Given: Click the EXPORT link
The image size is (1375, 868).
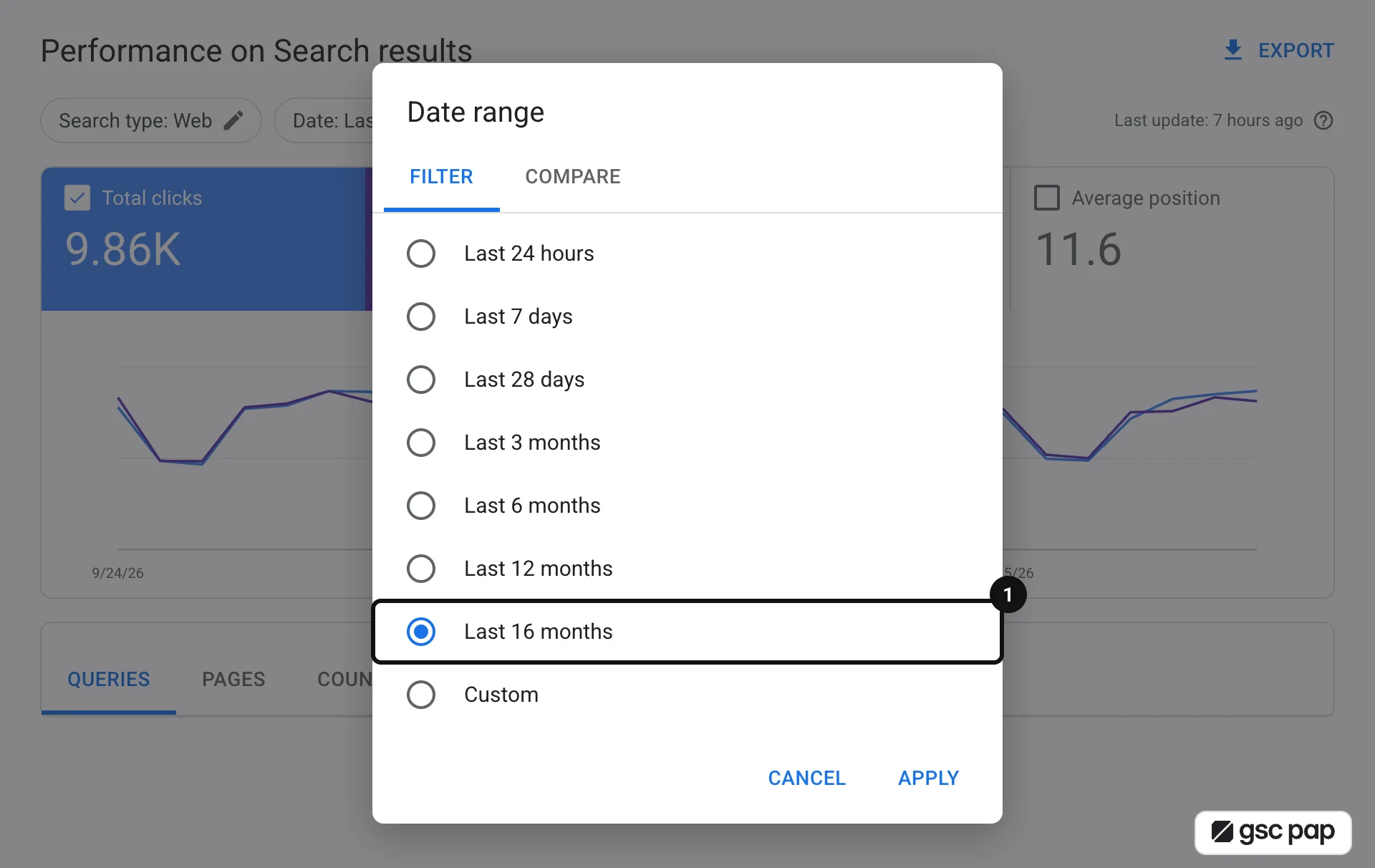Looking at the screenshot, I should [x=1278, y=50].
